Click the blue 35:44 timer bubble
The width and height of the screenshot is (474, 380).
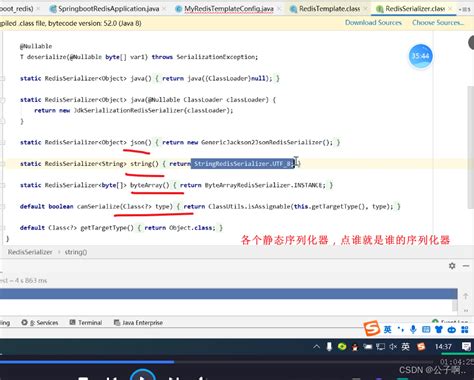(421, 56)
